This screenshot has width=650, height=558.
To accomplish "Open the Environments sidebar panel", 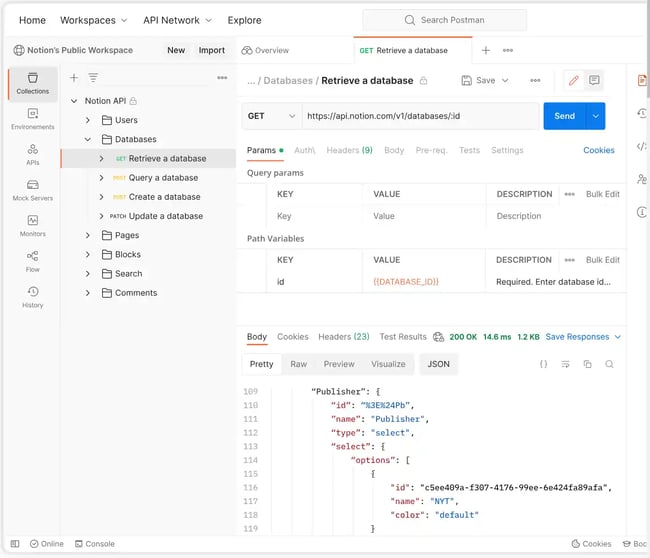I will 32,119.
